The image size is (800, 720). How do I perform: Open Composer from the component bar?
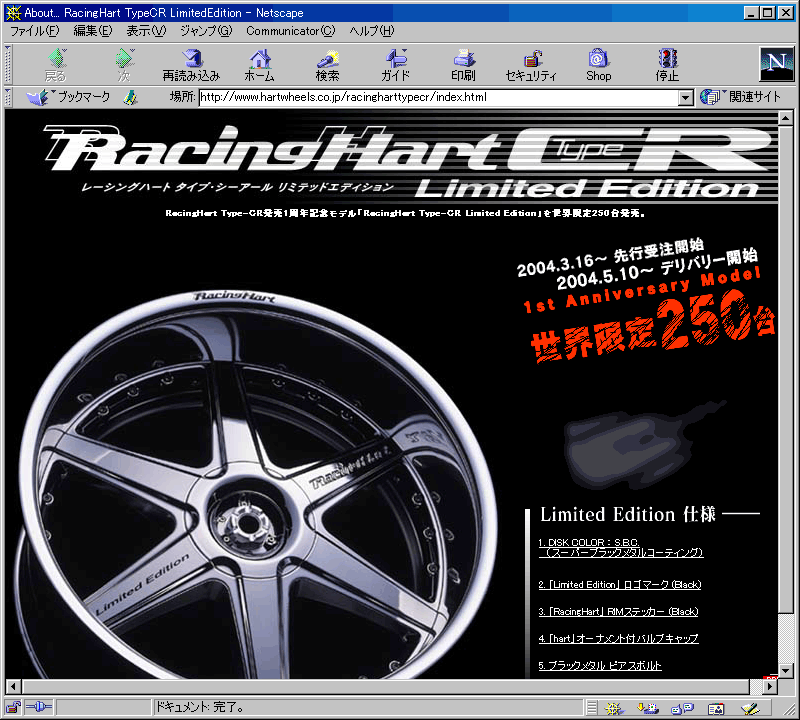point(750,708)
